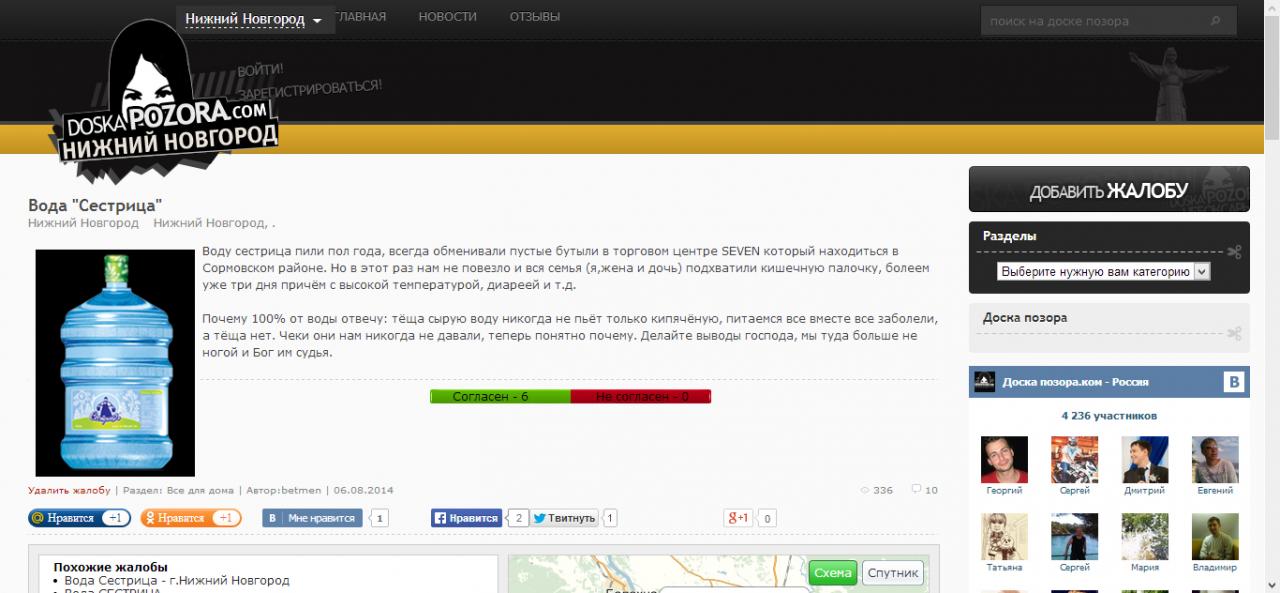
Task: Click the ЗАРЕГИСТРИРОВАТЬСЯ! registration link
Action: (311, 89)
